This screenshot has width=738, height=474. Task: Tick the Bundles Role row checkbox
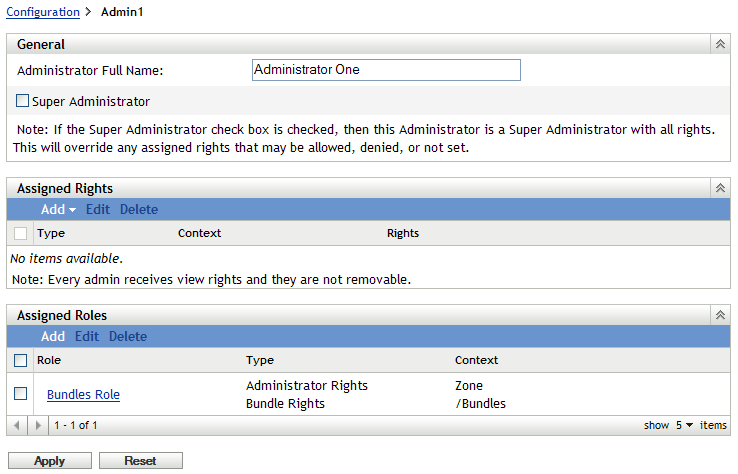(21, 394)
